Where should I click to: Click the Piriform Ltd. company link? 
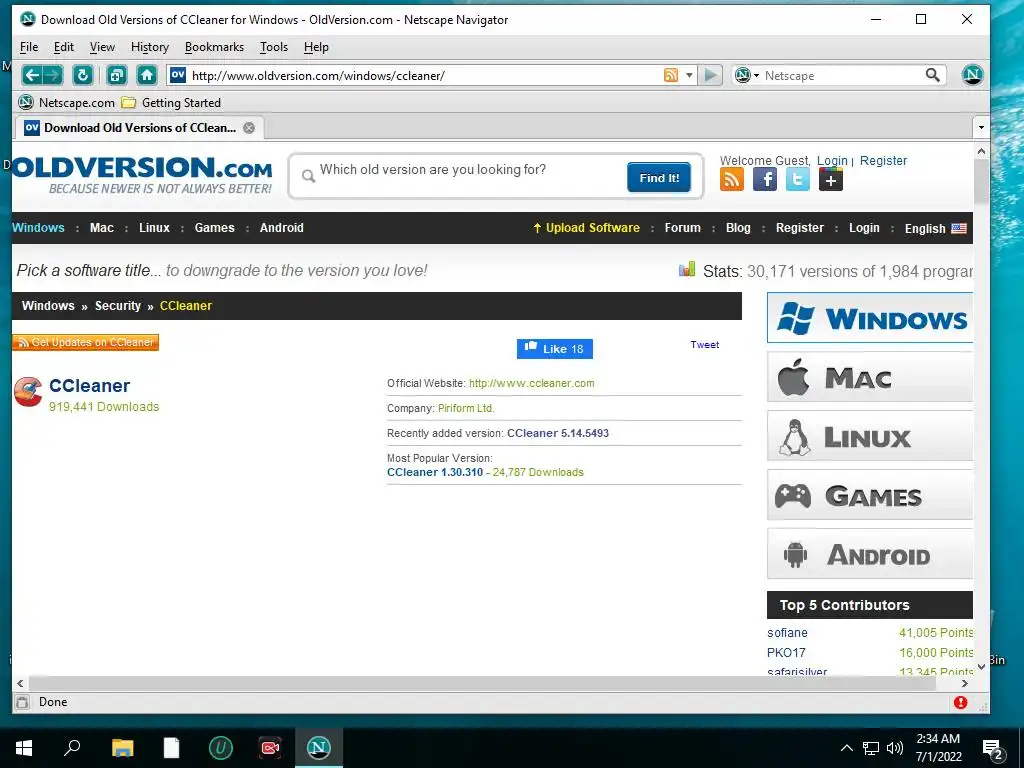[x=466, y=408]
